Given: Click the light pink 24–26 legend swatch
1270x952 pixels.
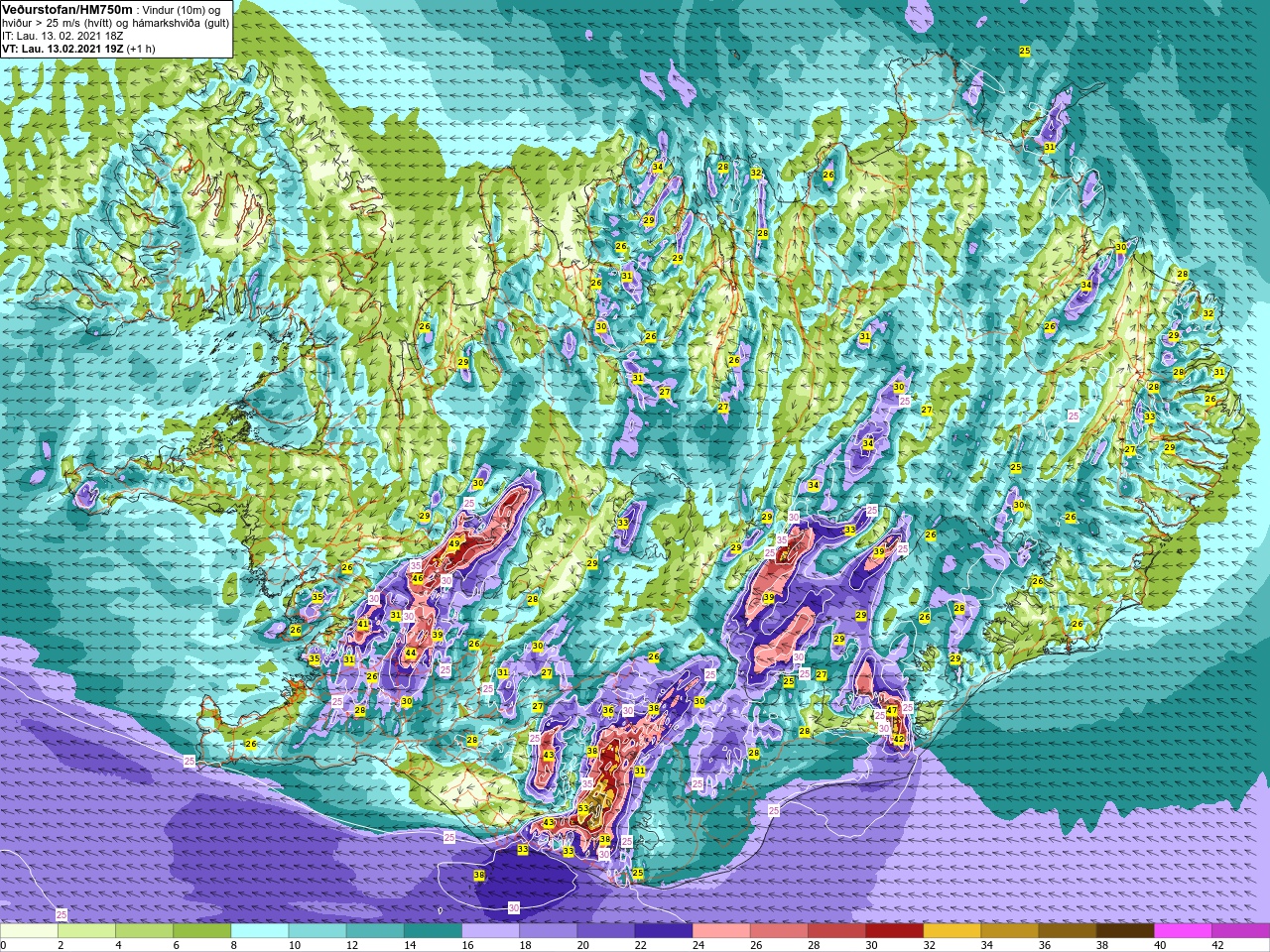Looking at the screenshot, I should (x=720, y=931).
